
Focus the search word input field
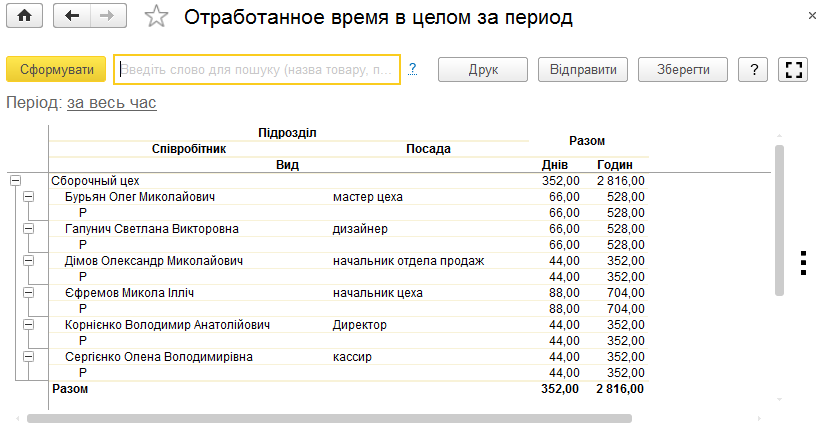[x=257, y=69]
